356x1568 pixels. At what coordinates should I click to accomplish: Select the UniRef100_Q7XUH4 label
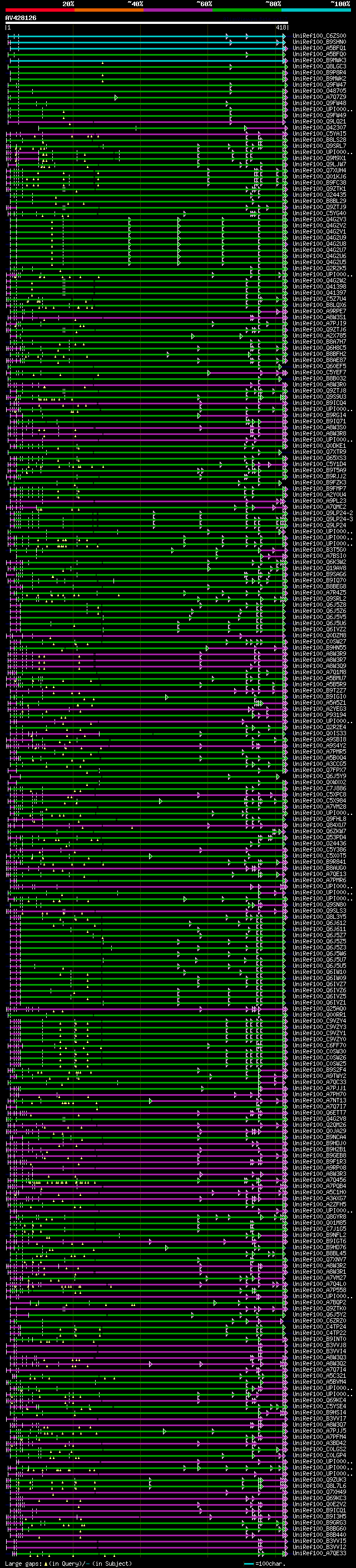319,170
